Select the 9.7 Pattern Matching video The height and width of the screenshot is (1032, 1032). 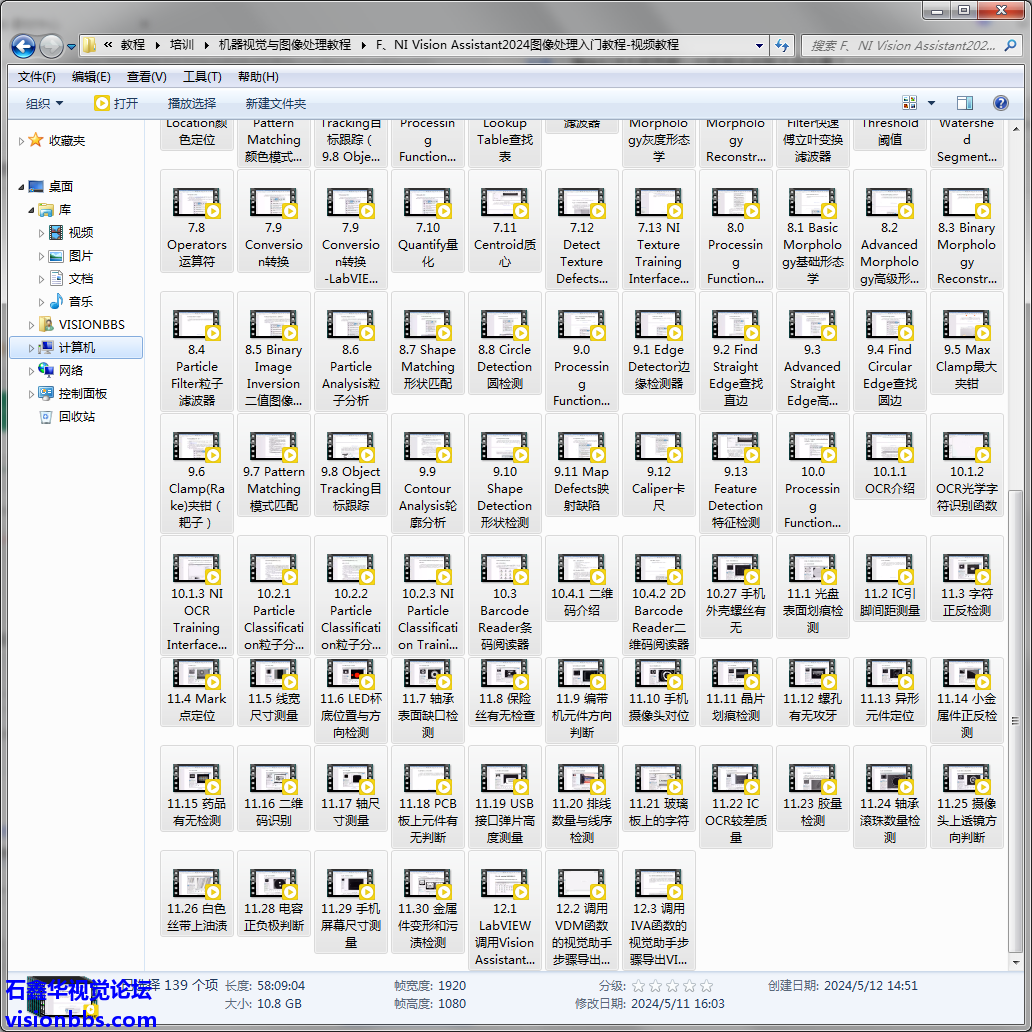pyautogui.click(x=273, y=465)
